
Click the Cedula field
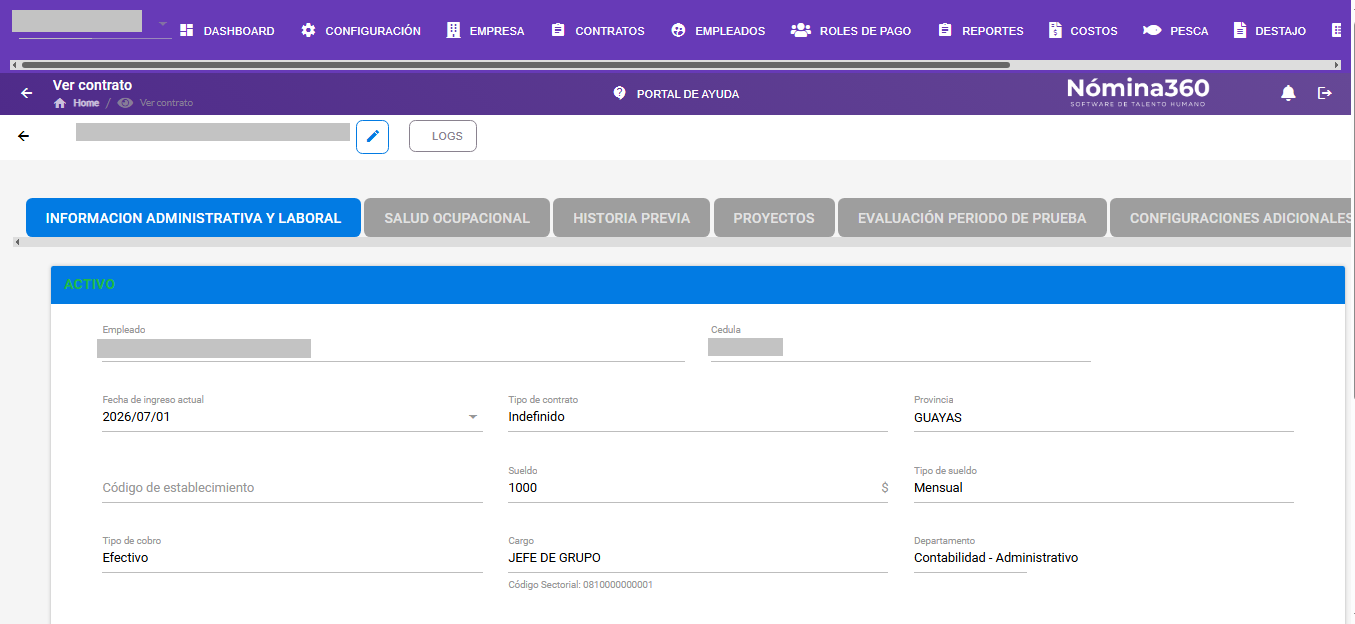(x=900, y=343)
